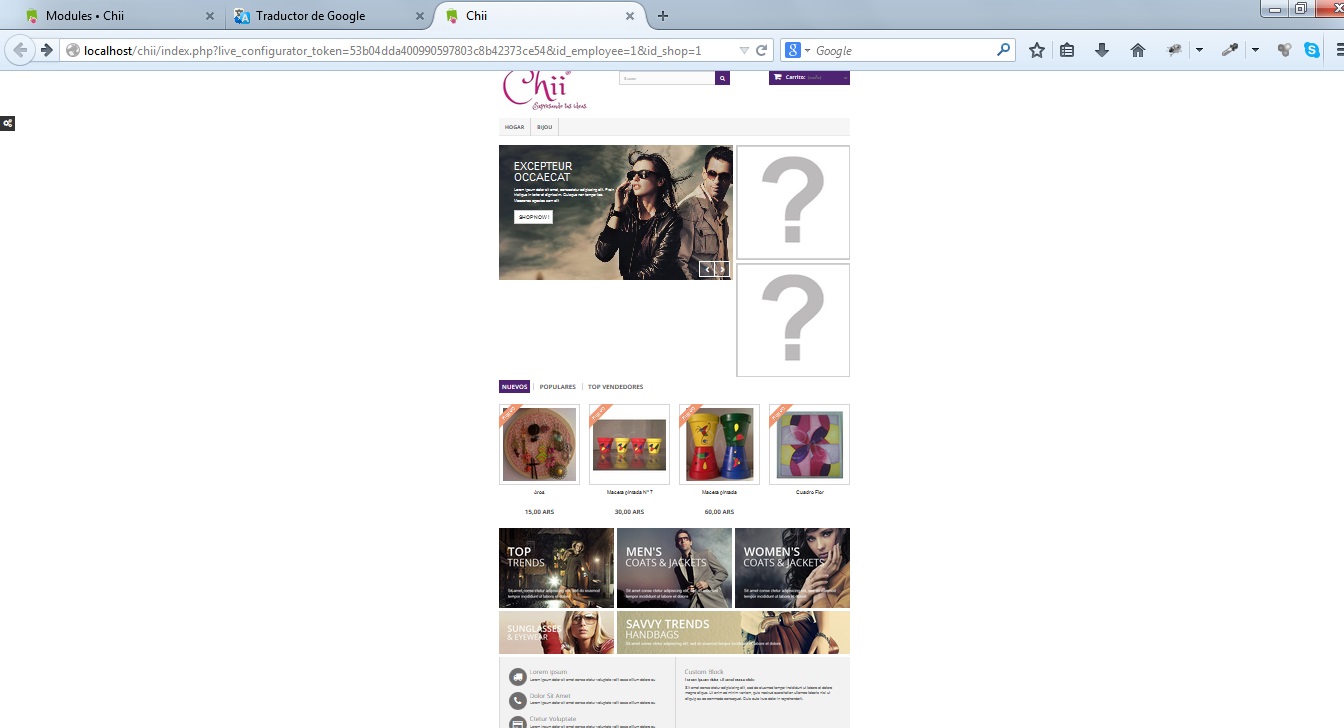The width and height of the screenshot is (1344, 728).
Task: Show next slide in the banner slider
Action: (722, 269)
